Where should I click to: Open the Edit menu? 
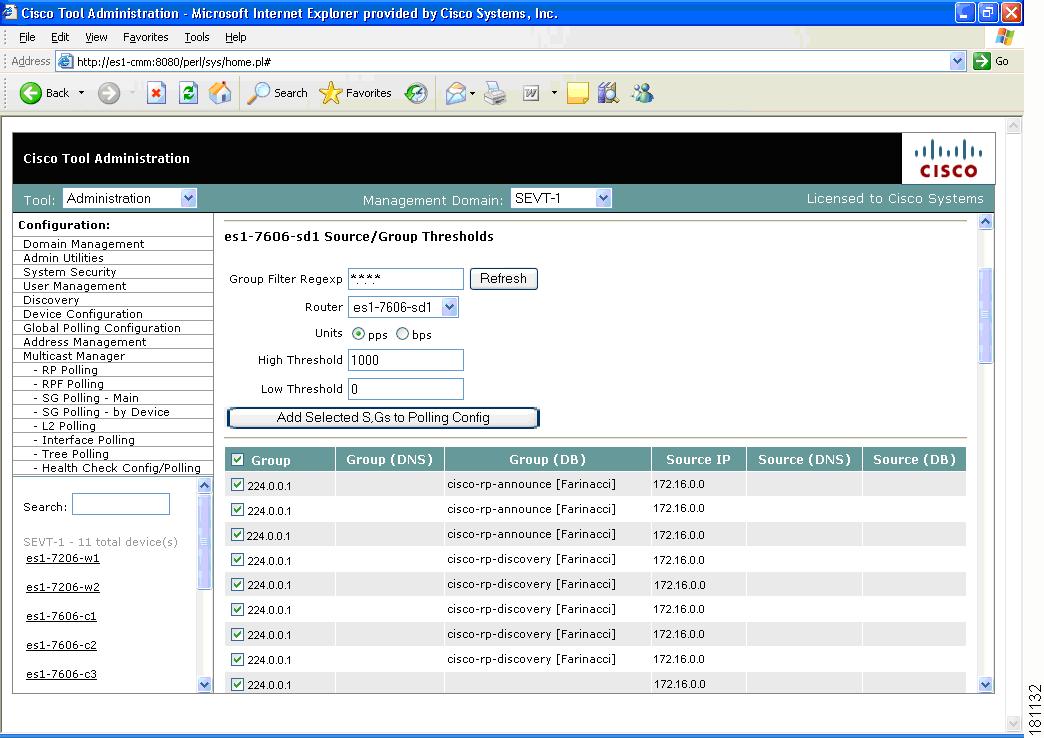(60, 37)
